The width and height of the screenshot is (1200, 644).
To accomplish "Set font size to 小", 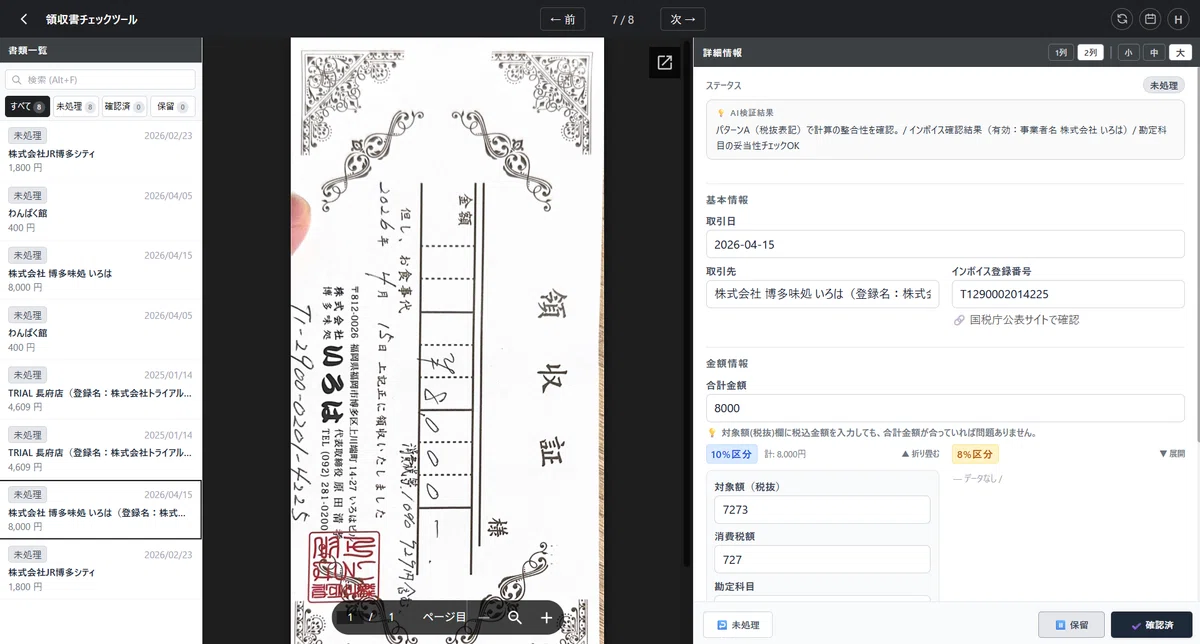I will (1129, 53).
